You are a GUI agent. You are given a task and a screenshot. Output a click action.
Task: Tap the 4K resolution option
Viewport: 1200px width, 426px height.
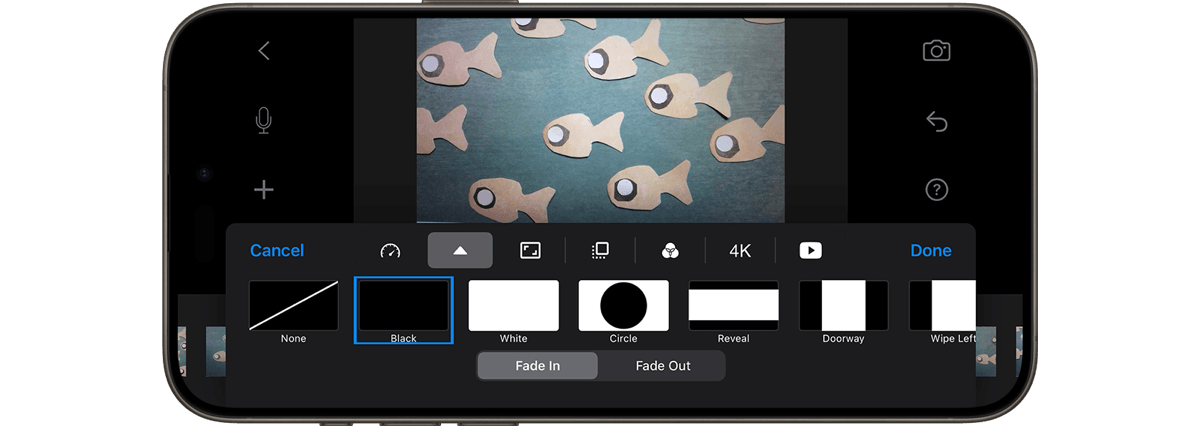coord(740,251)
